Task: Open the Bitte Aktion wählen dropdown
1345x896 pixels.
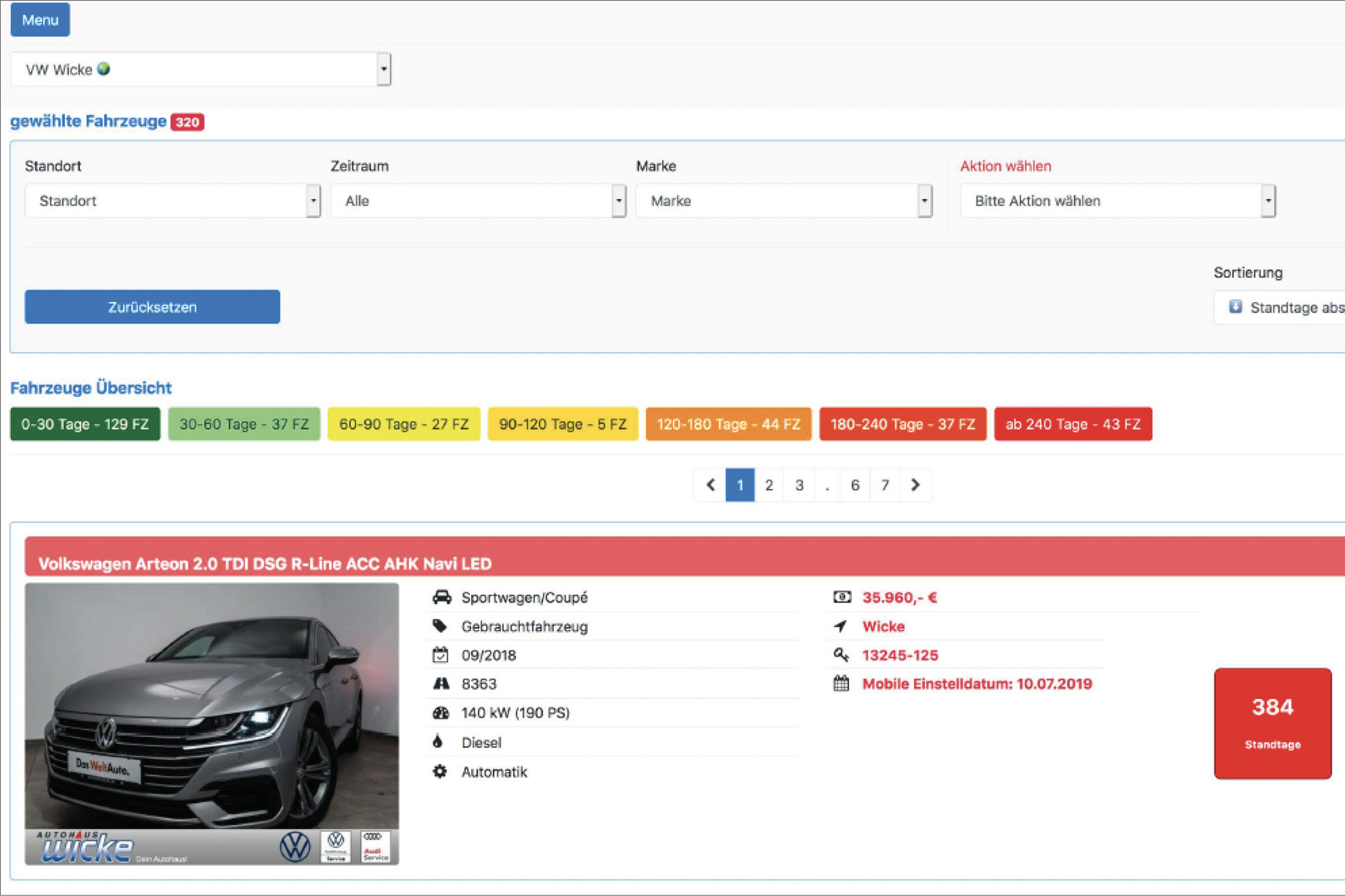Action: pyautogui.click(x=1118, y=201)
